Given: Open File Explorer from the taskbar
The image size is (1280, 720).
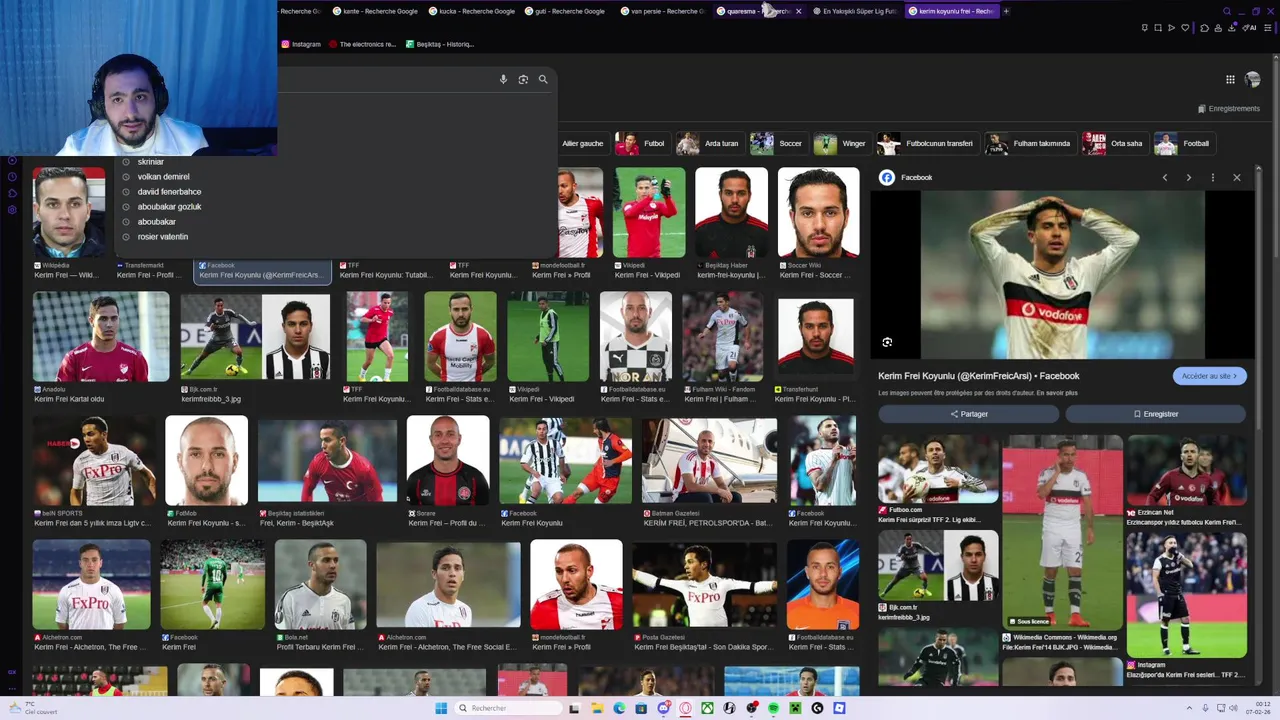Looking at the screenshot, I should click(597, 708).
